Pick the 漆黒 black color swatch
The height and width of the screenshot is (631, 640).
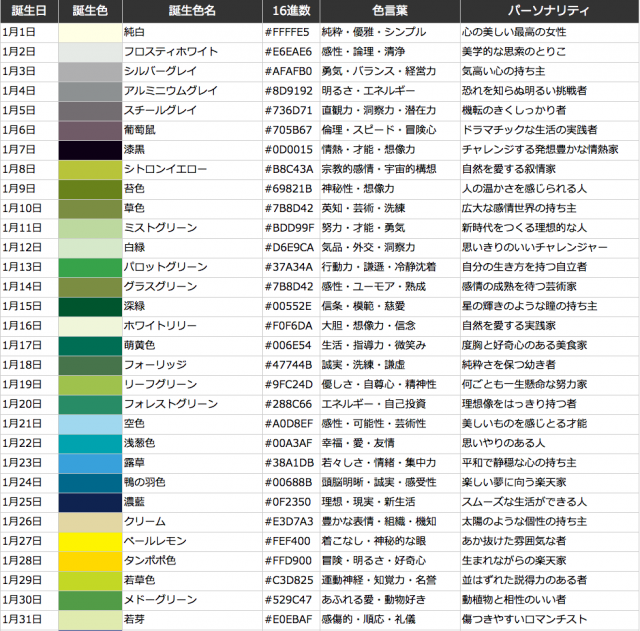pyautogui.click(x=89, y=150)
